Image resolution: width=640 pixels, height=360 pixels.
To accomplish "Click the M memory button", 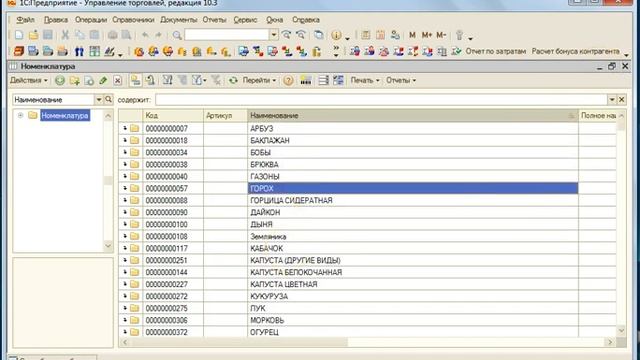I will [412, 35].
